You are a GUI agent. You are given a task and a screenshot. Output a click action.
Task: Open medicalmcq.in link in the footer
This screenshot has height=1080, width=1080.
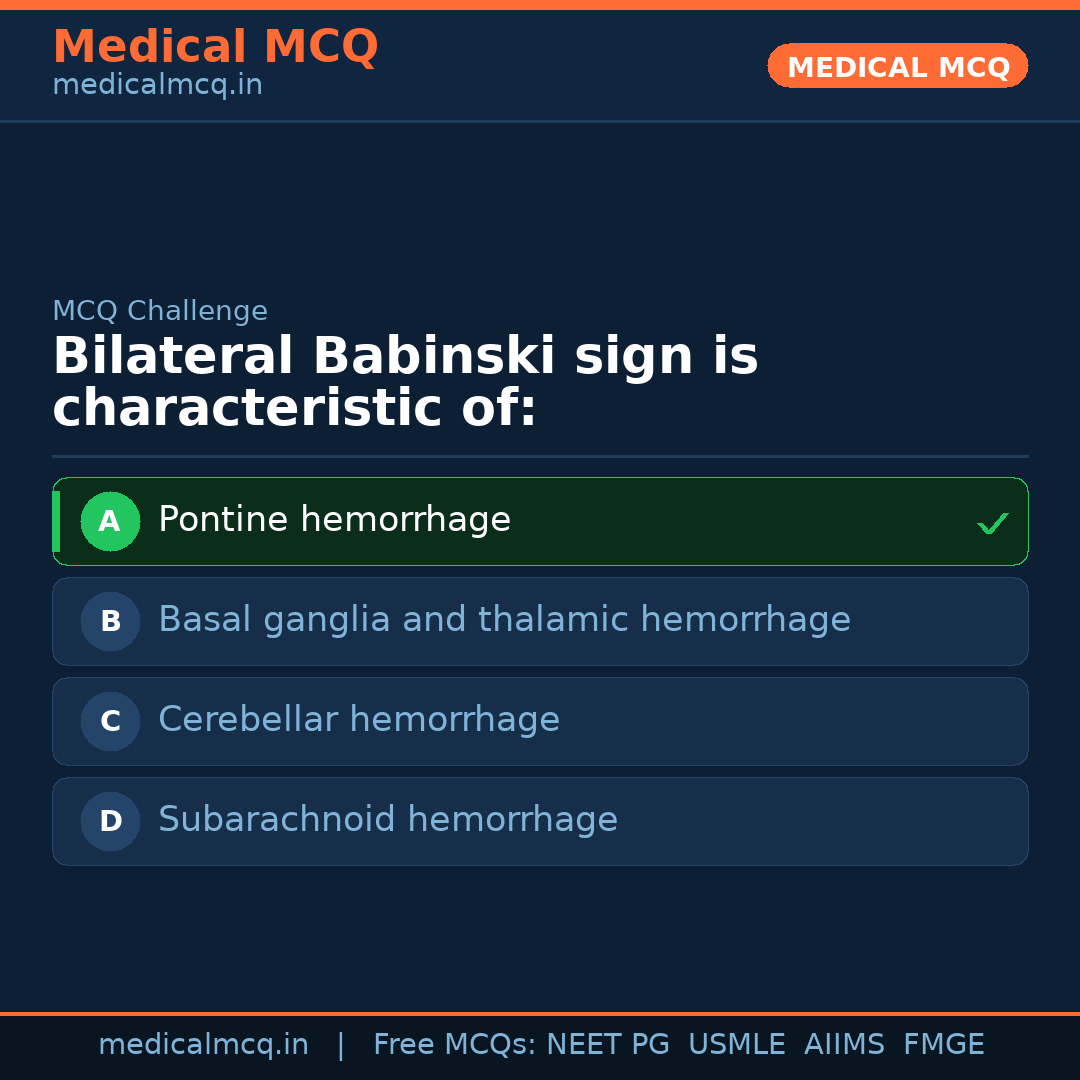tap(203, 1045)
